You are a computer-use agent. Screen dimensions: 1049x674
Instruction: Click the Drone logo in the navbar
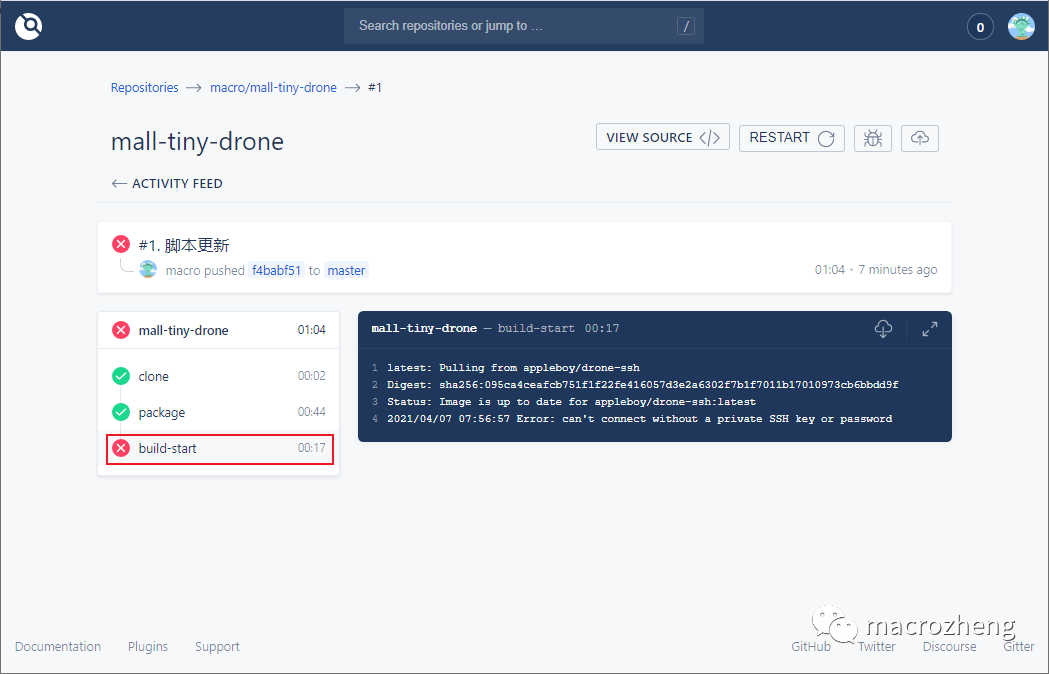pos(28,25)
